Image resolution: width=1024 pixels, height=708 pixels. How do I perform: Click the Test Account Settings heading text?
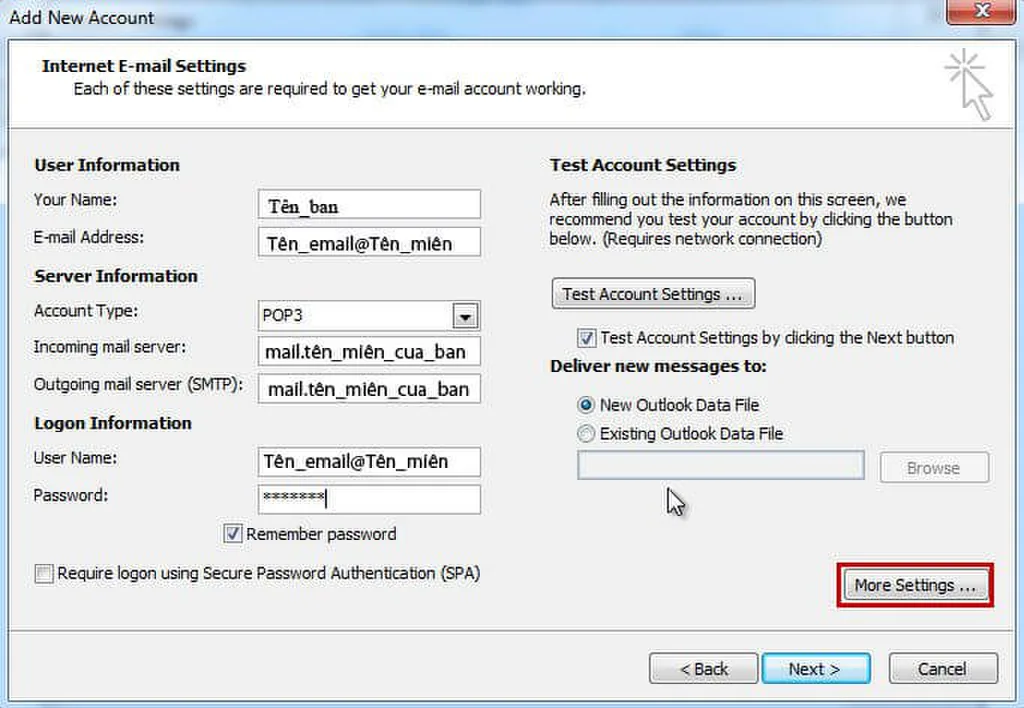click(x=643, y=165)
